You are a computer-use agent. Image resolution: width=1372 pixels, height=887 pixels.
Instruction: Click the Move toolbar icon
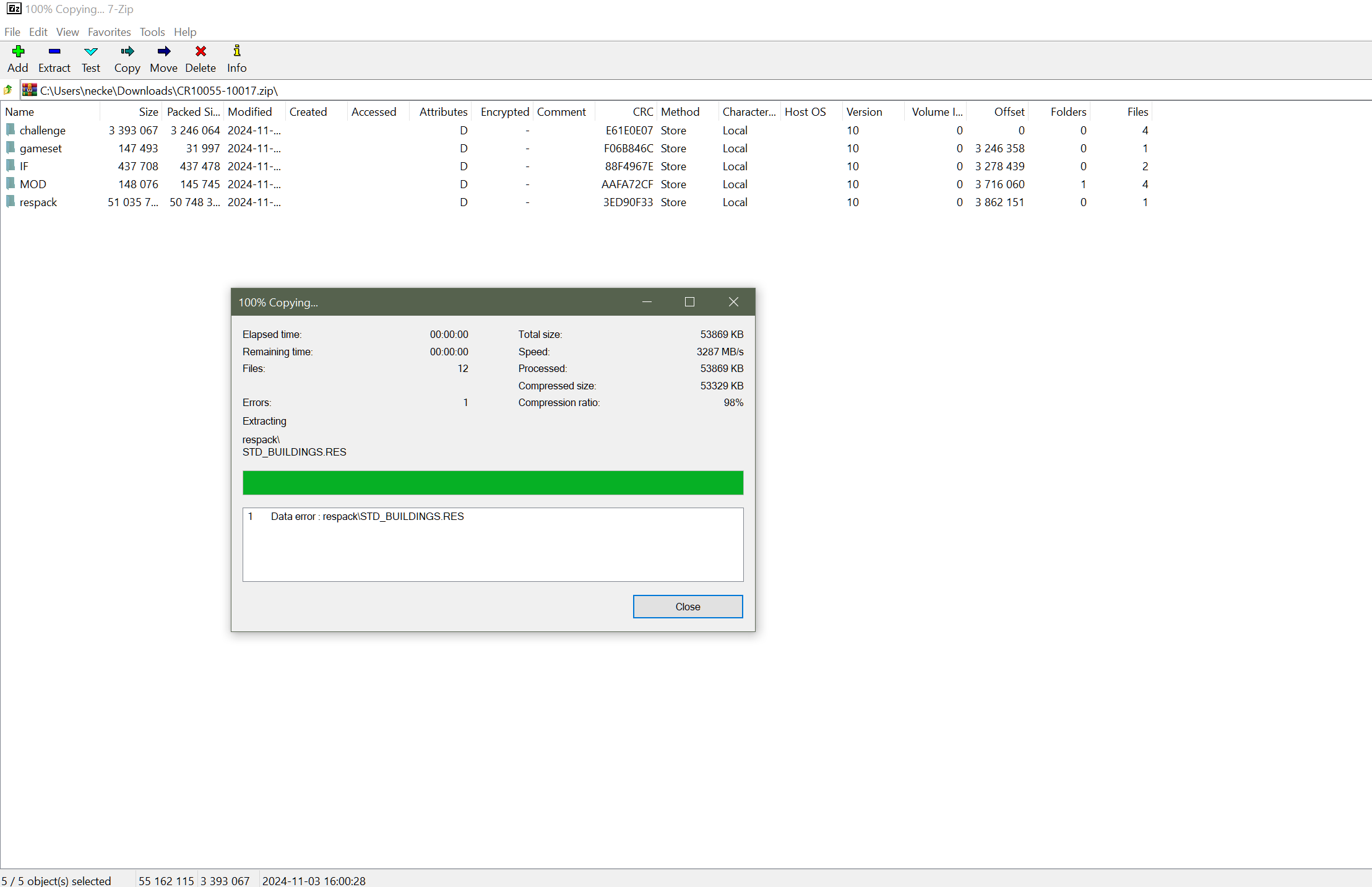click(x=164, y=51)
